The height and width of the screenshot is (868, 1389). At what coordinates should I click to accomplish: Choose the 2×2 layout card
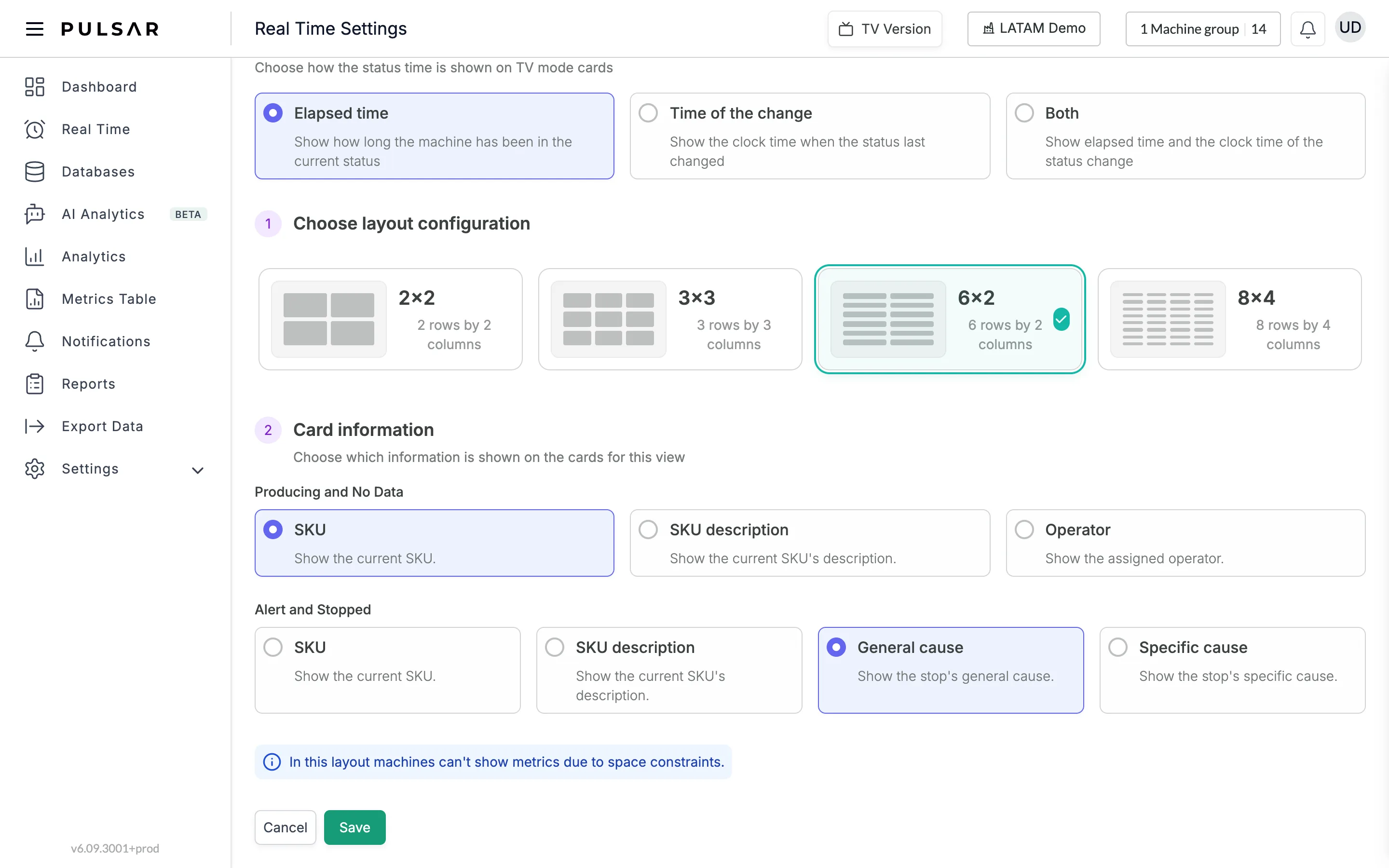pyautogui.click(x=390, y=319)
